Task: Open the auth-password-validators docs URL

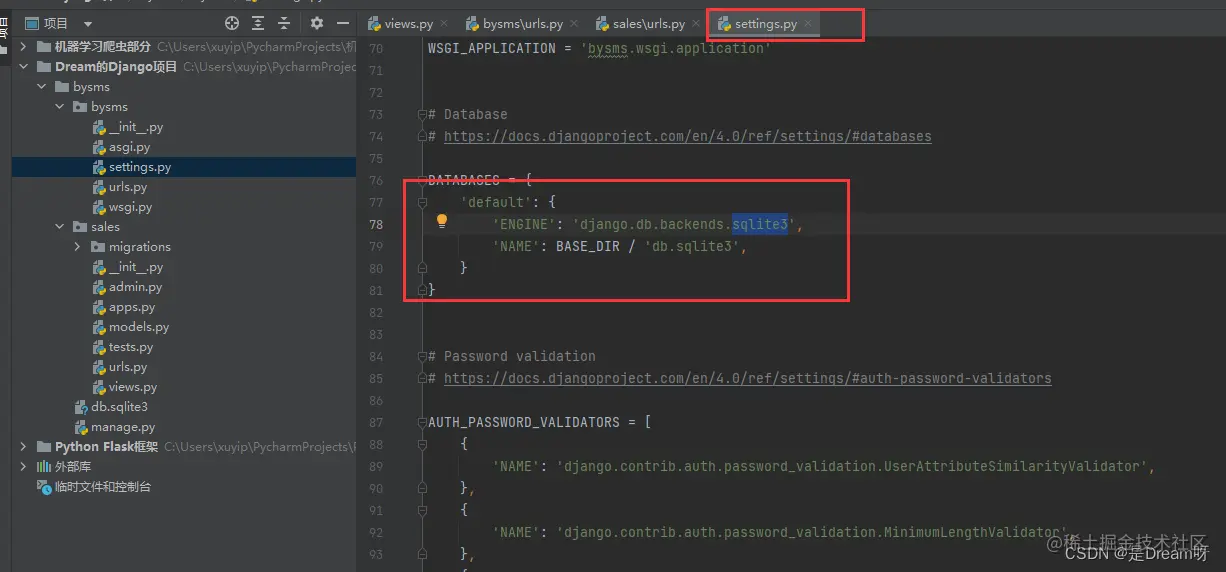Action: point(747,378)
